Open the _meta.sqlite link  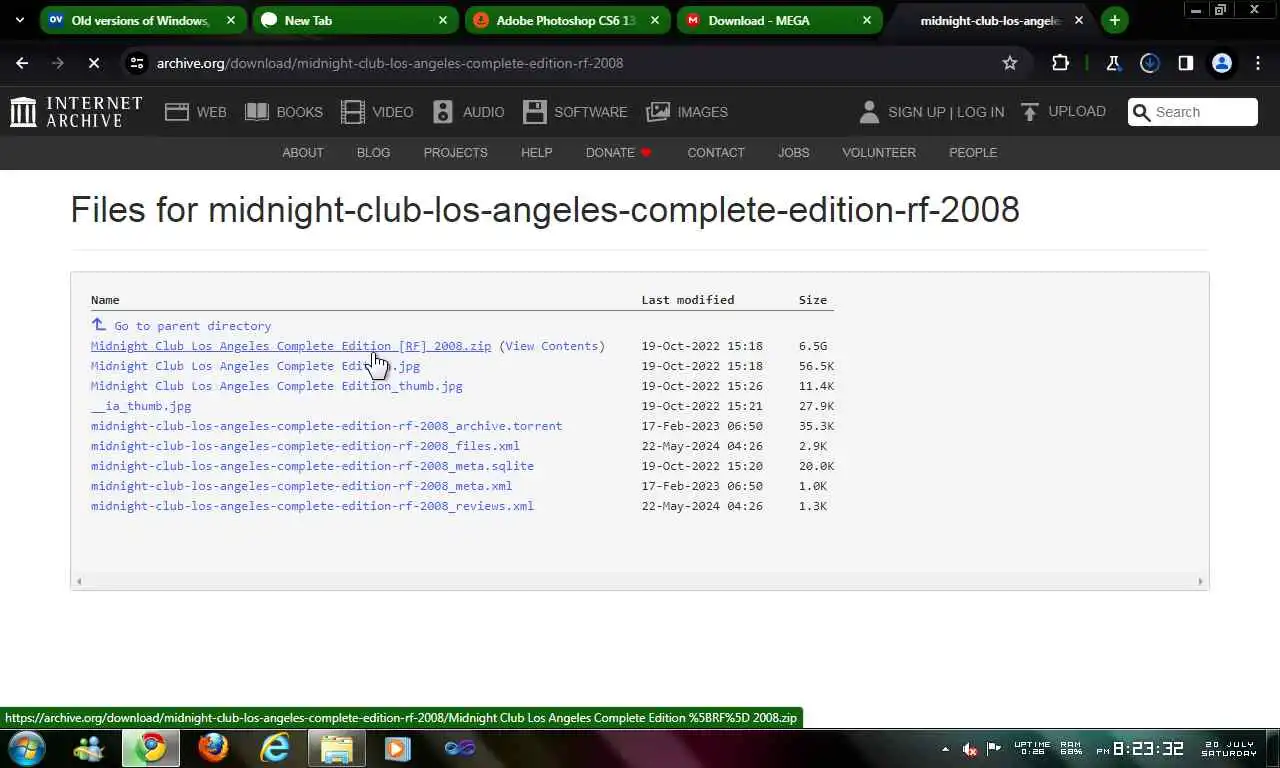312,466
